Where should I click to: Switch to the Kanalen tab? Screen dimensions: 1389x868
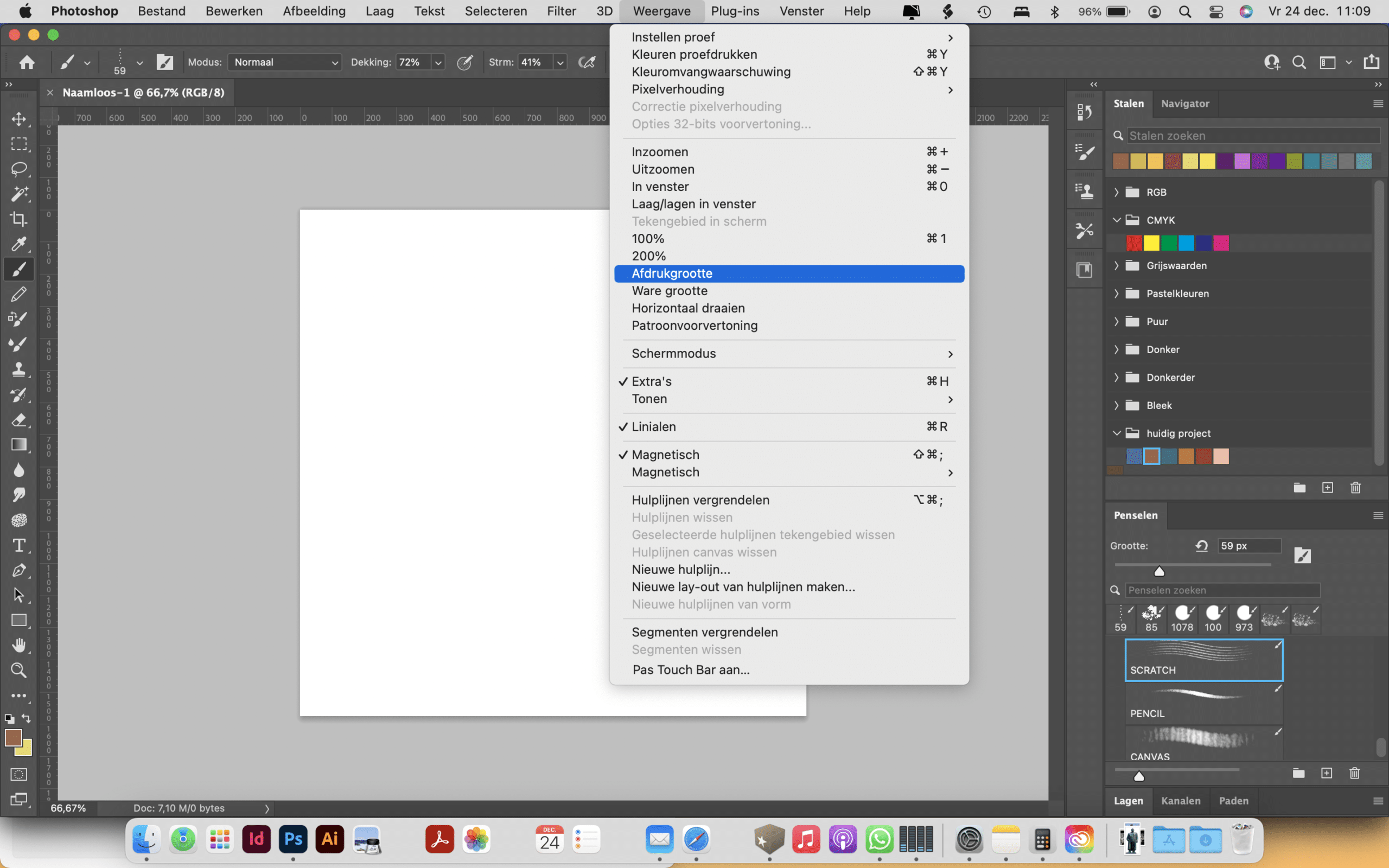click(1181, 801)
